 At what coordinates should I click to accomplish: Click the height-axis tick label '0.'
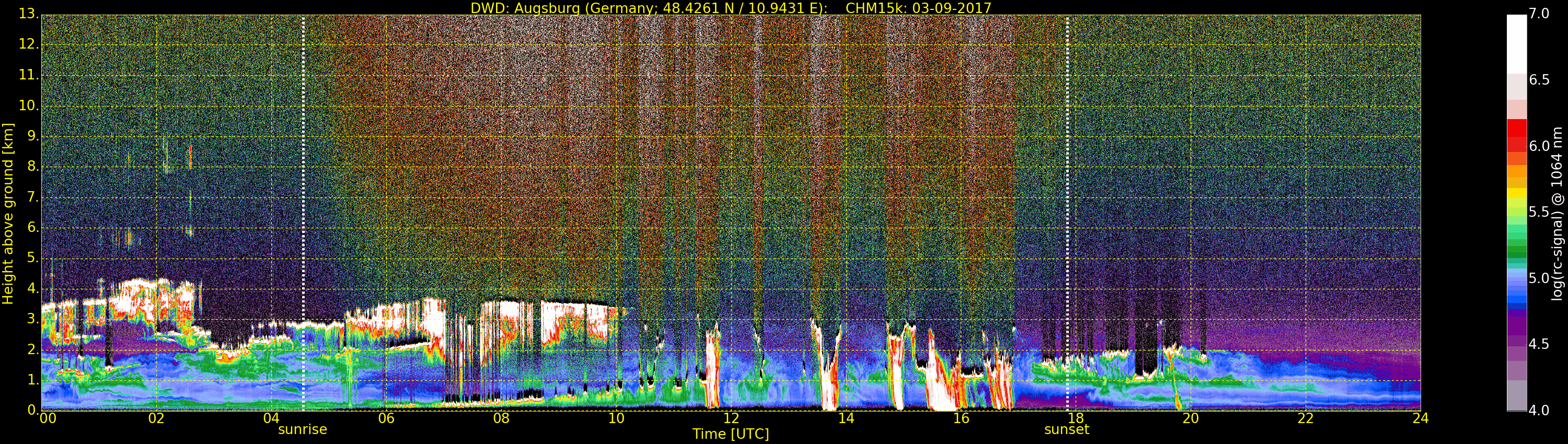(x=33, y=410)
